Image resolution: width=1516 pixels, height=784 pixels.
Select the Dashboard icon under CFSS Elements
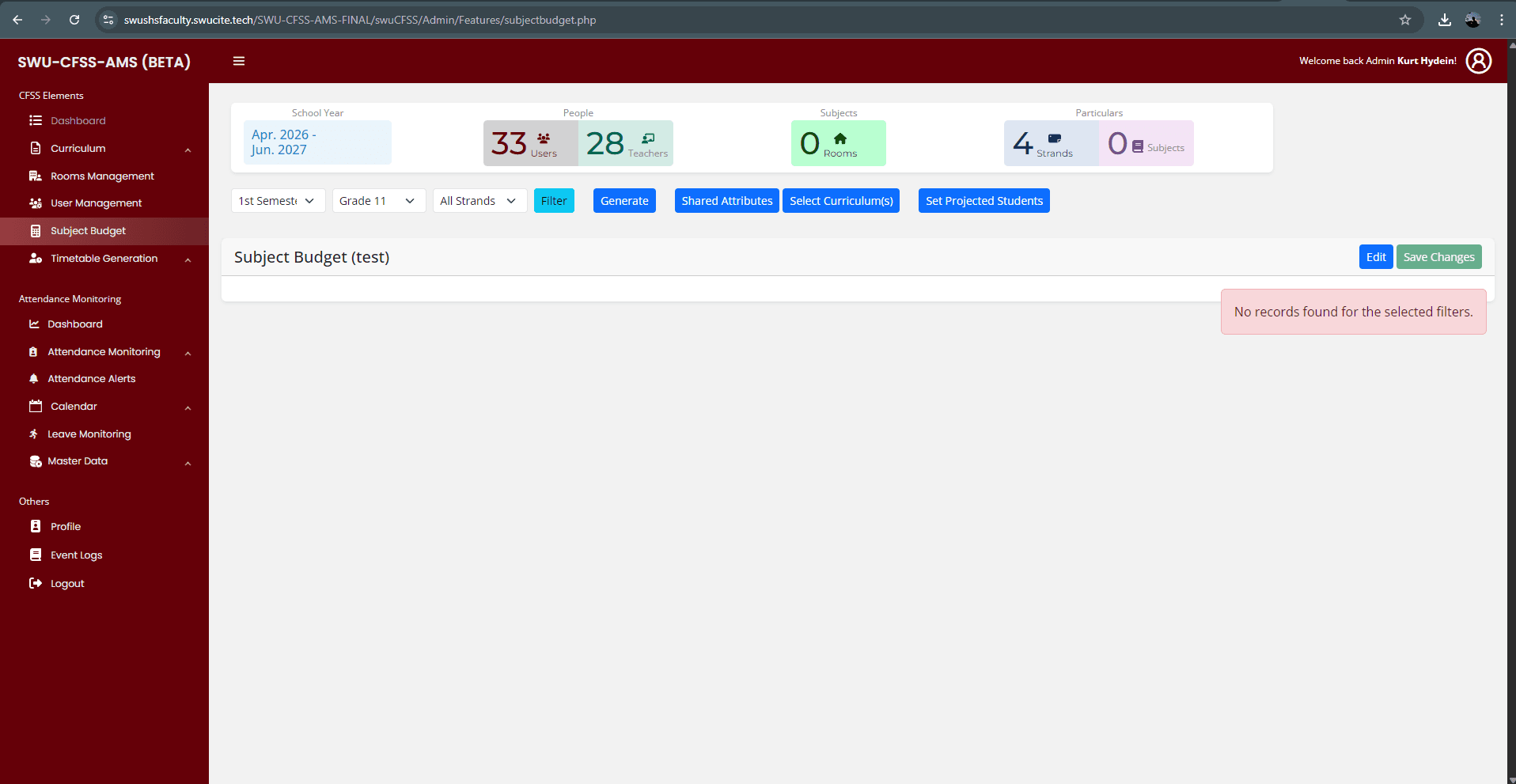(34, 120)
